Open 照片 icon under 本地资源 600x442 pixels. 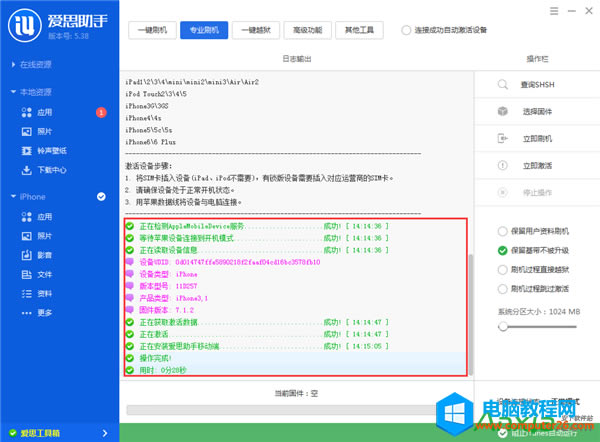26,132
